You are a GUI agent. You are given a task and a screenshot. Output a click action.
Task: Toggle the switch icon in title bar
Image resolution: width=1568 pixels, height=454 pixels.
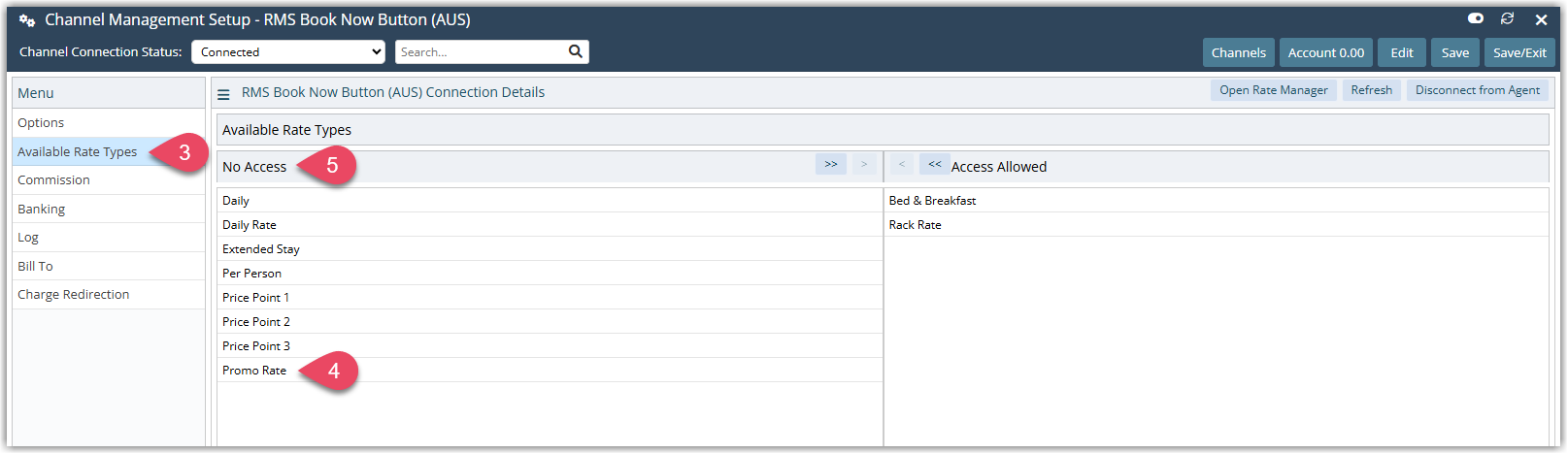1476,18
